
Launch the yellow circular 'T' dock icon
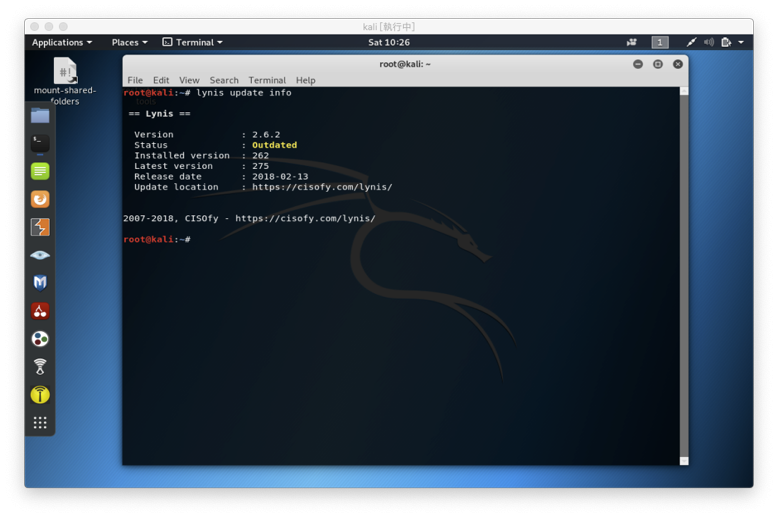pos(40,395)
